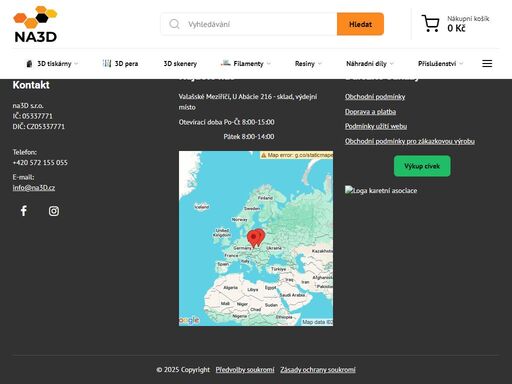Viewport: 512px width, 384px height.
Task: Open the Předvolby soukromí link
Action: pyautogui.click(x=245, y=370)
